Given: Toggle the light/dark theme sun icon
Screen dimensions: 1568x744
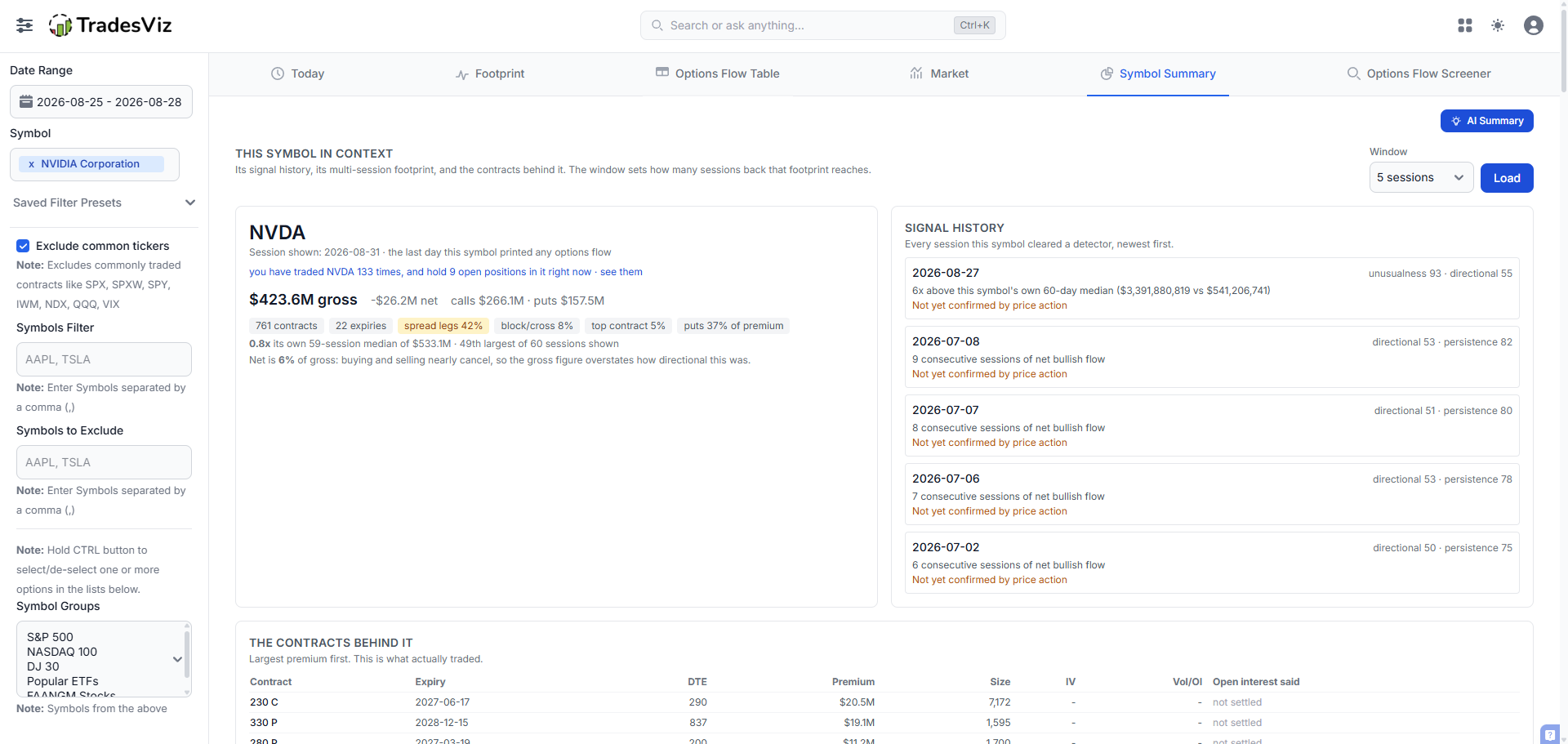Looking at the screenshot, I should pos(1498,25).
